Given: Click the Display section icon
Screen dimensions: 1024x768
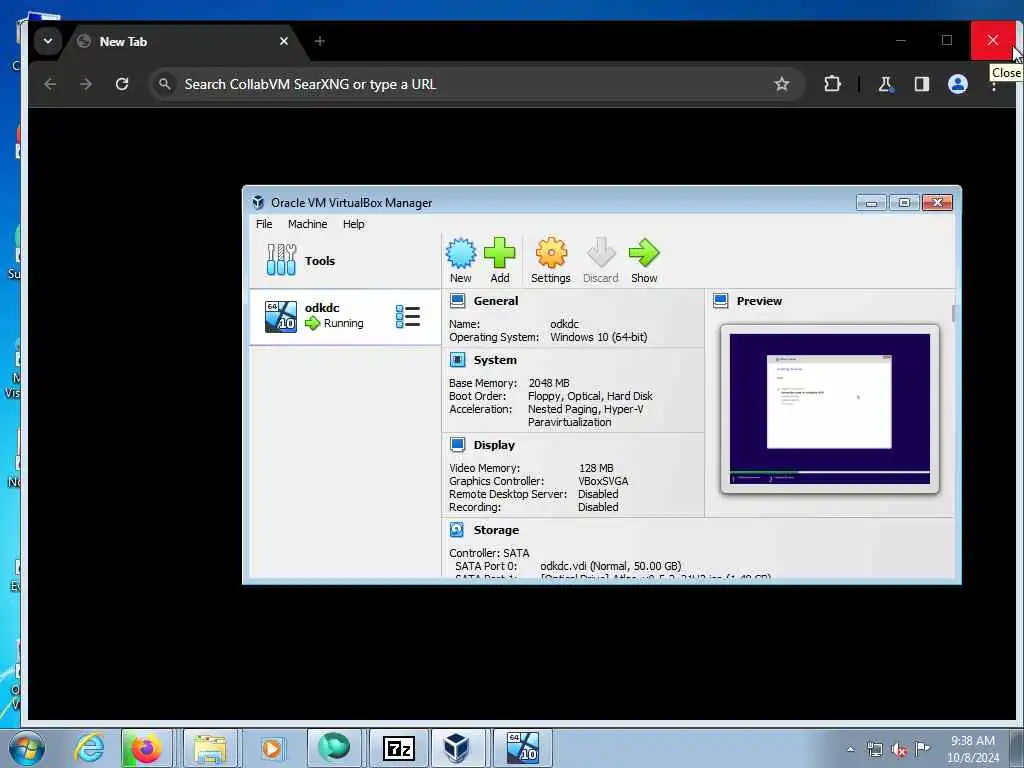Looking at the screenshot, I should coord(458,445).
